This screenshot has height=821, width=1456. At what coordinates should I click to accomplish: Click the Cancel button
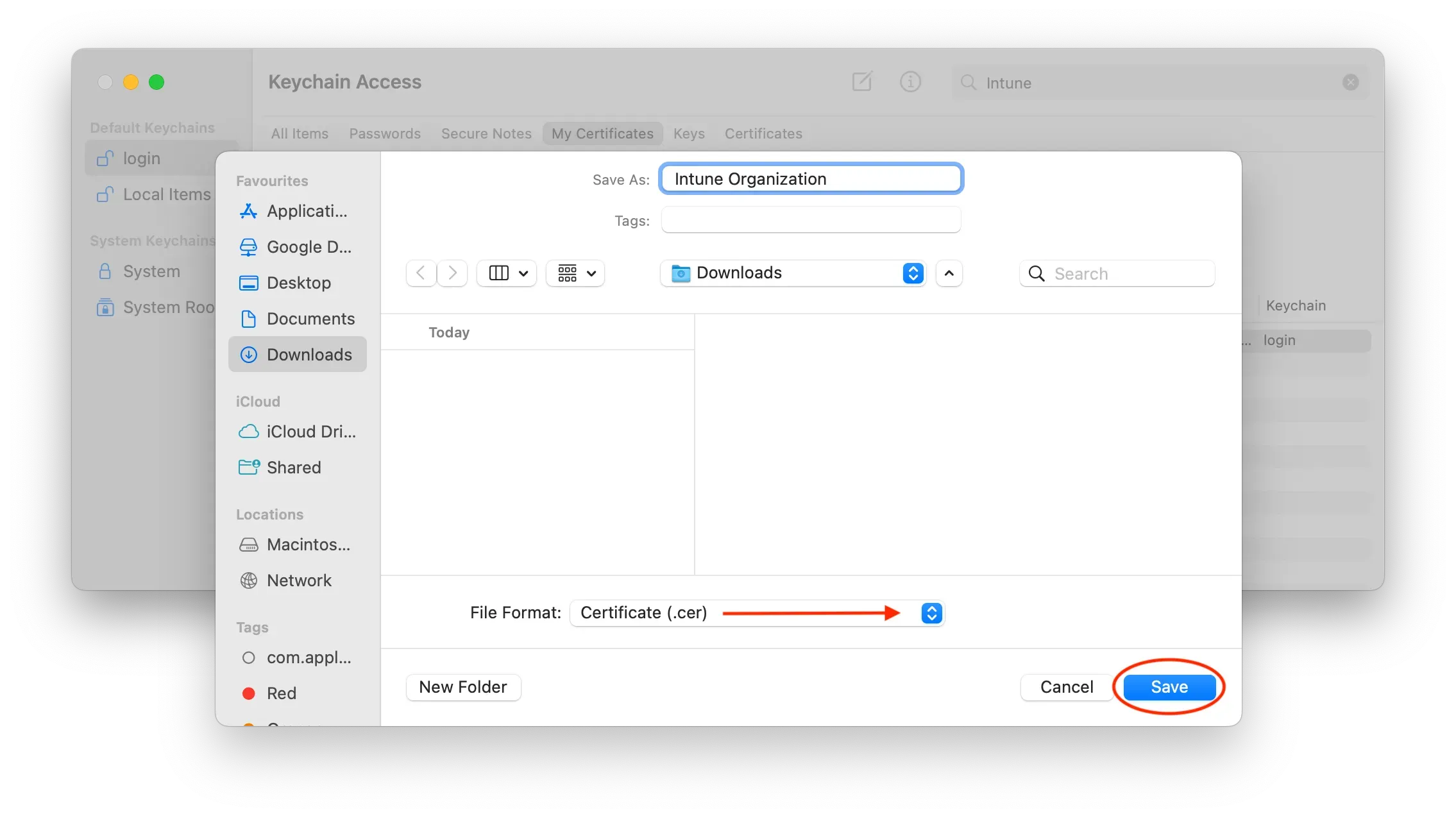[x=1066, y=687]
